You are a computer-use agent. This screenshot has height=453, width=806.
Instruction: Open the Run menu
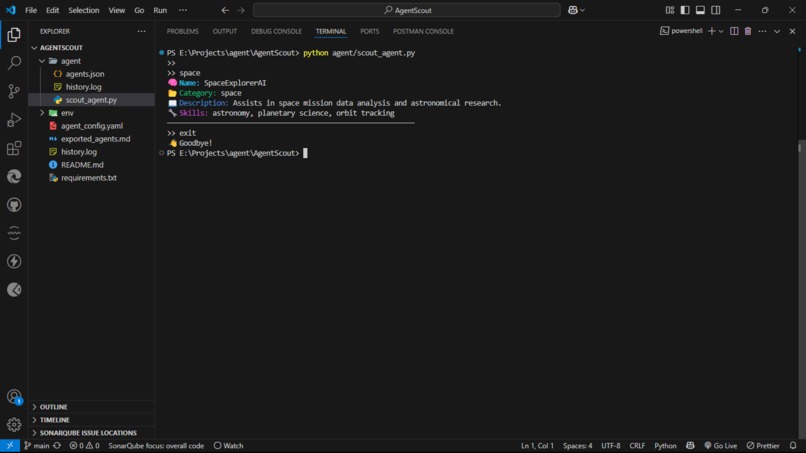pyautogui.click(x=160, y=10)
